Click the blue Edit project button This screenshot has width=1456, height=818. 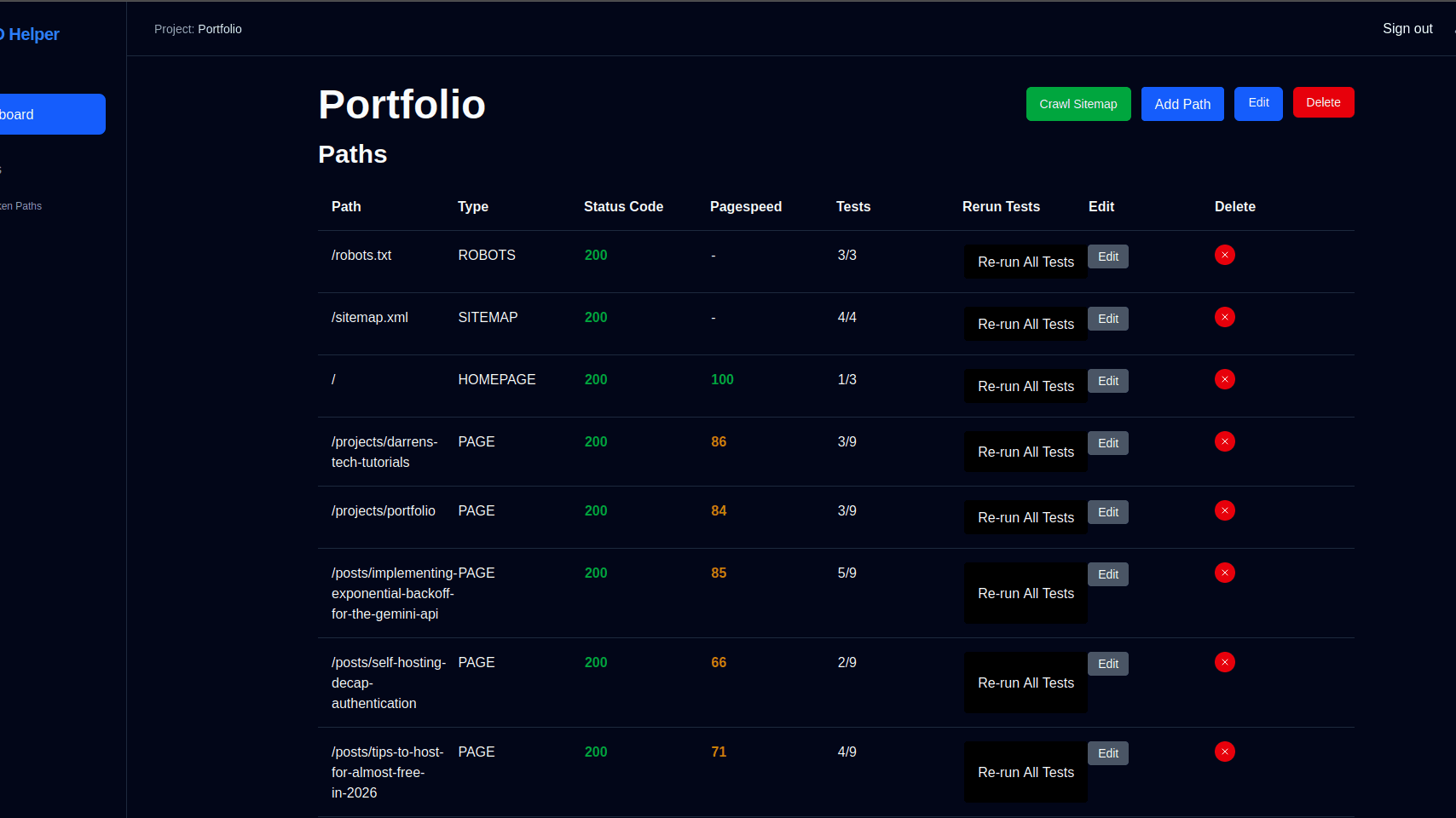tap(1258, 103)
